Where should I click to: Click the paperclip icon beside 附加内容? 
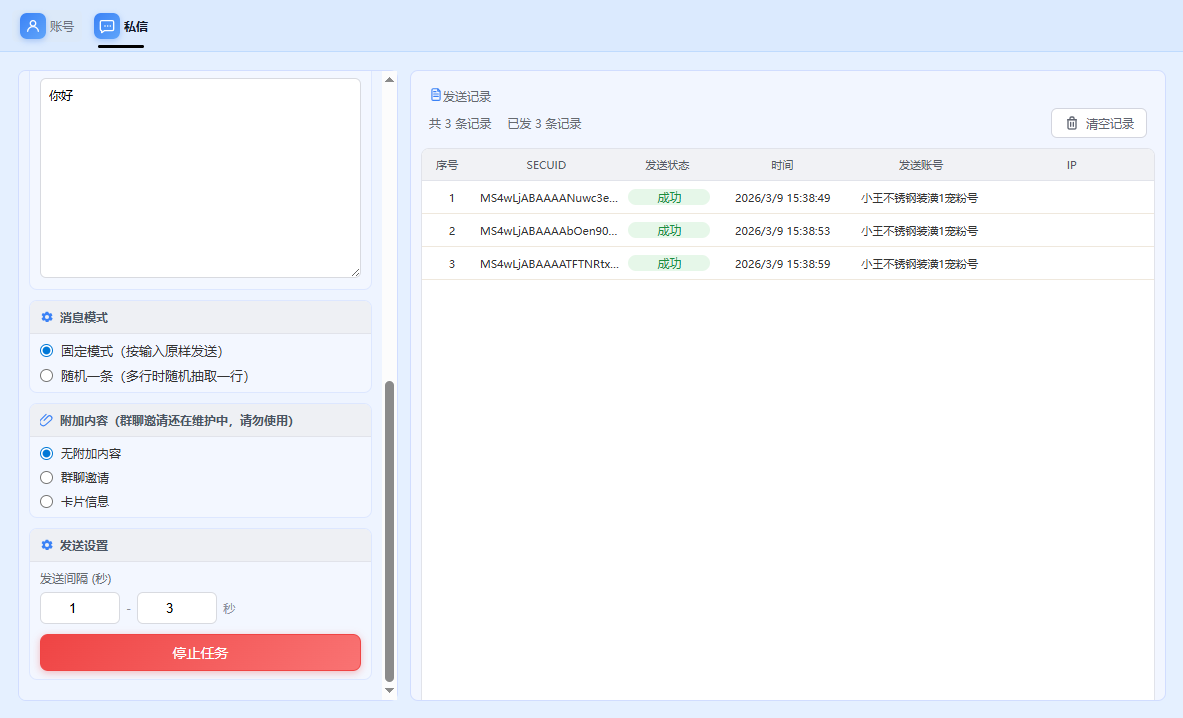(x=47, y=420)
